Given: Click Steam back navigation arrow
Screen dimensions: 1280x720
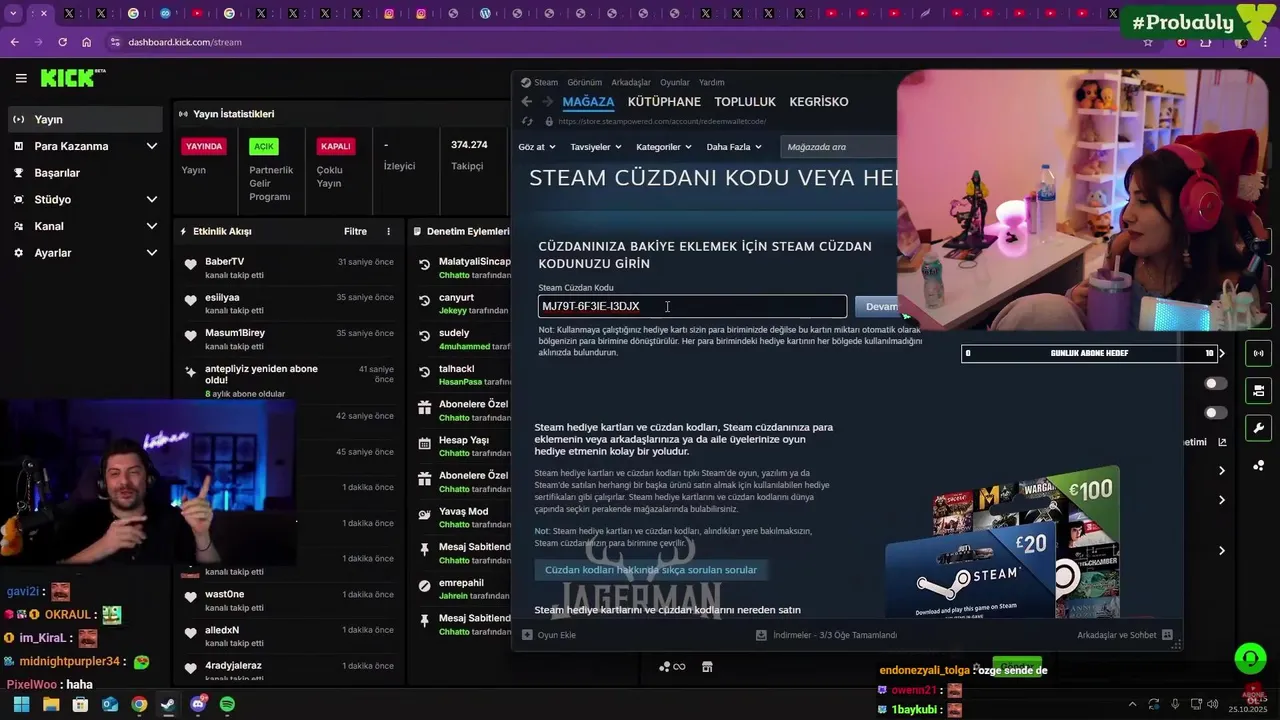Looking at the screenshot, I should click(527, 101).
